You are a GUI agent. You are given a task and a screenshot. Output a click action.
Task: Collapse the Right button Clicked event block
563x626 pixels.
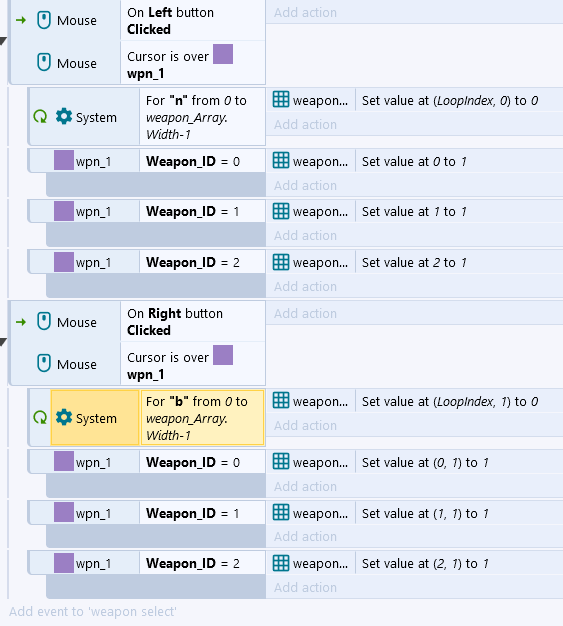[x=4, y=342]
